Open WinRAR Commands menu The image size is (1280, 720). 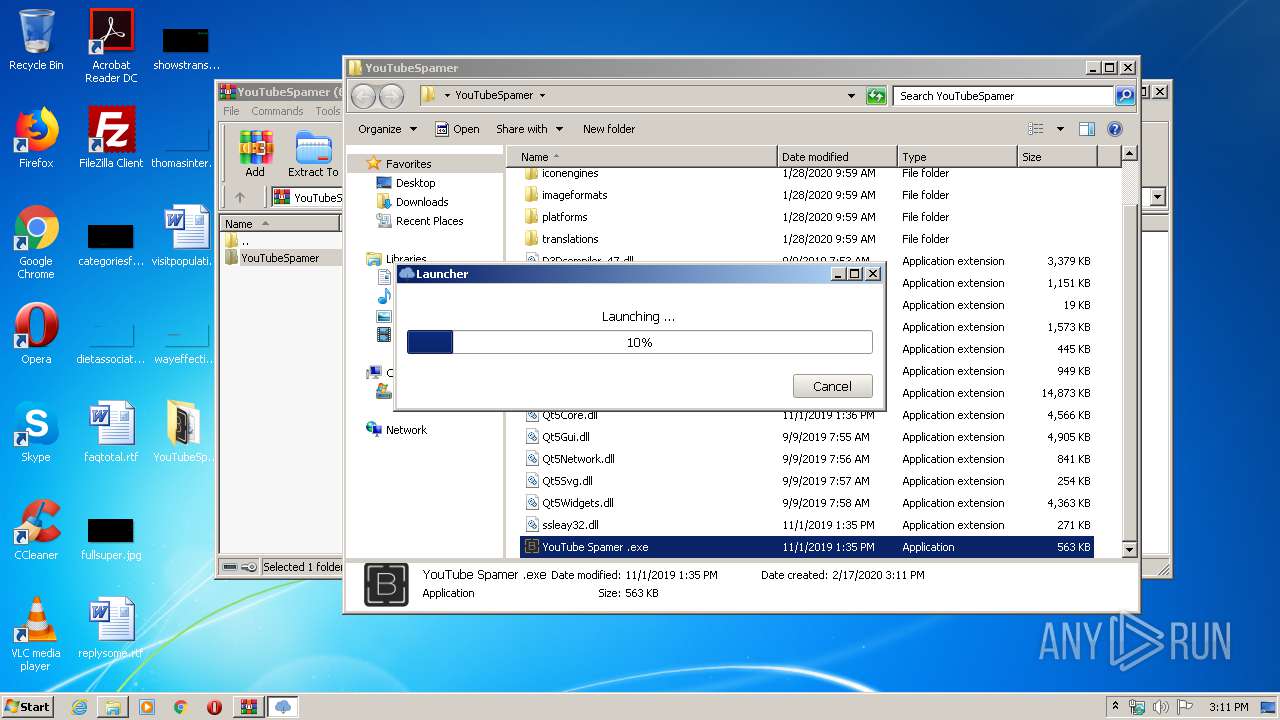[277, 111]
